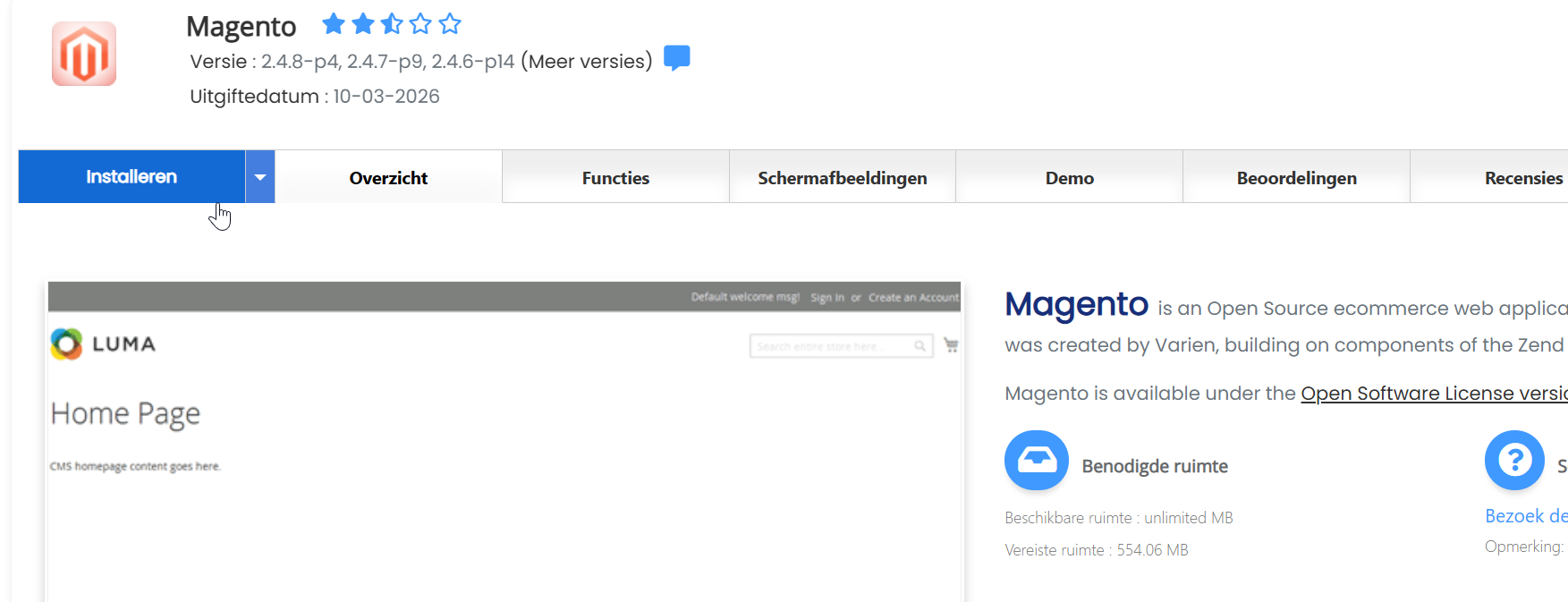This screenshot has width=1568, height=602.
Task: Click the first rating star
Action: [334, 23]
